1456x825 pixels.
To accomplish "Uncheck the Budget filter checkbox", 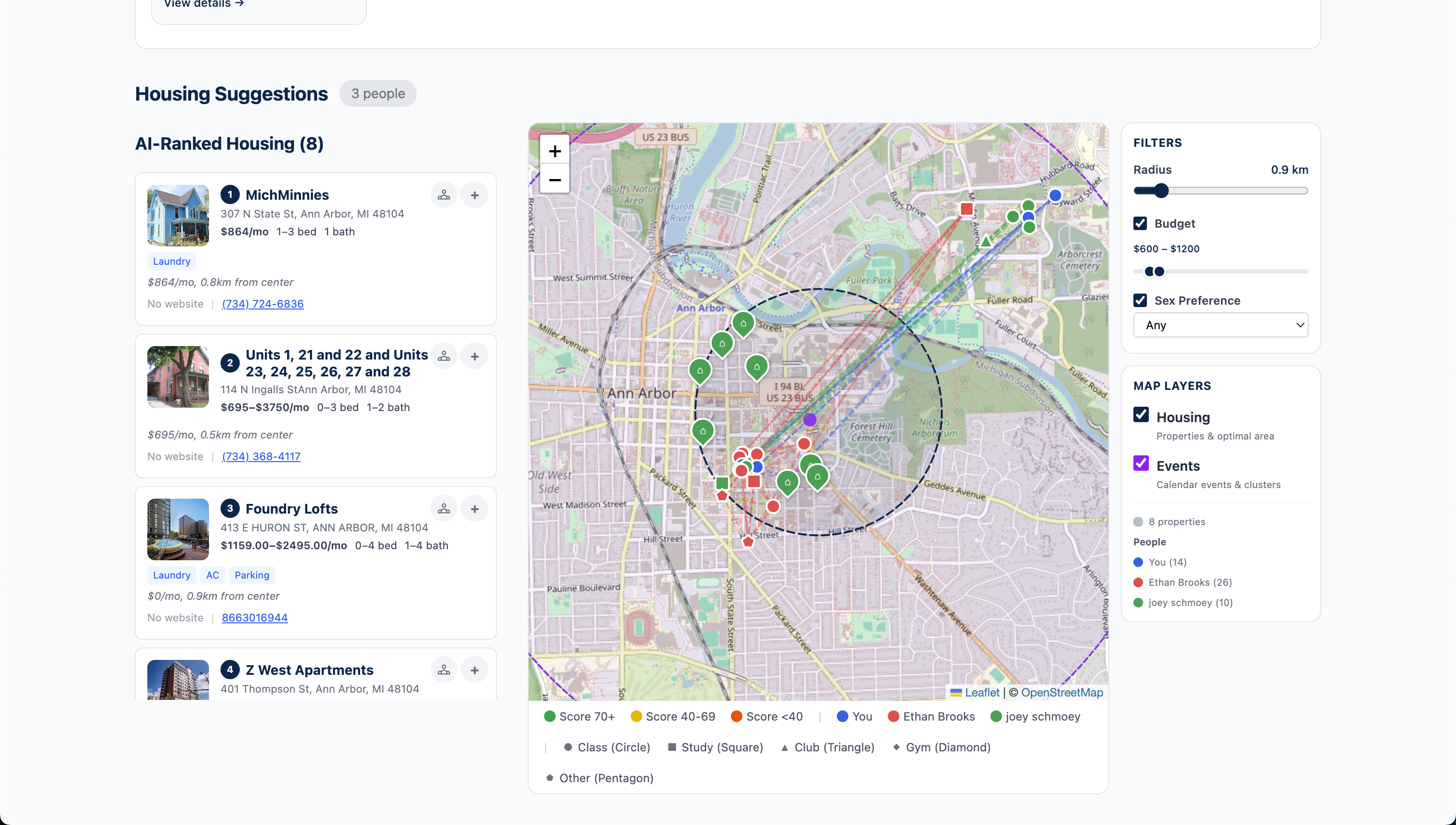I will coord(1140,223).
